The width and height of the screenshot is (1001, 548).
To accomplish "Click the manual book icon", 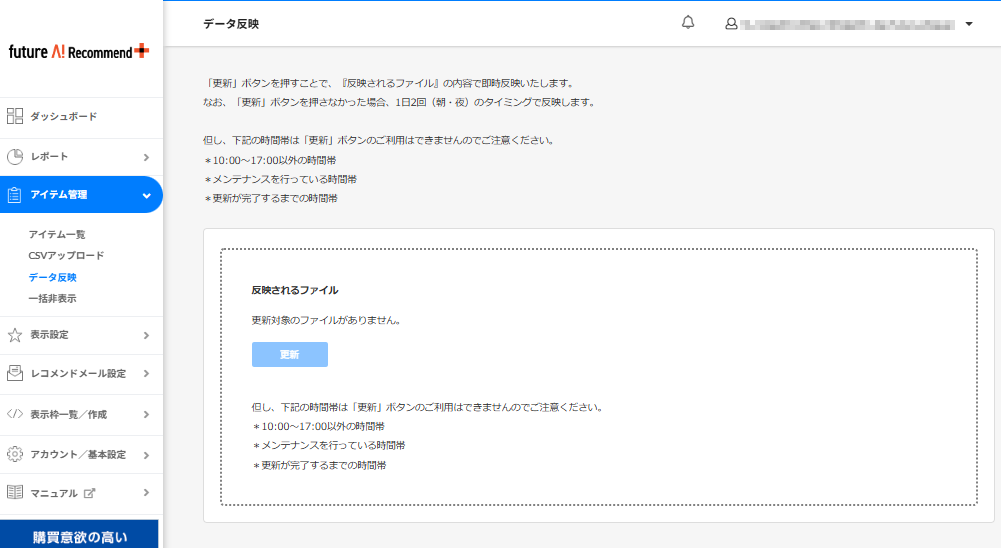I will click(15, 493).
